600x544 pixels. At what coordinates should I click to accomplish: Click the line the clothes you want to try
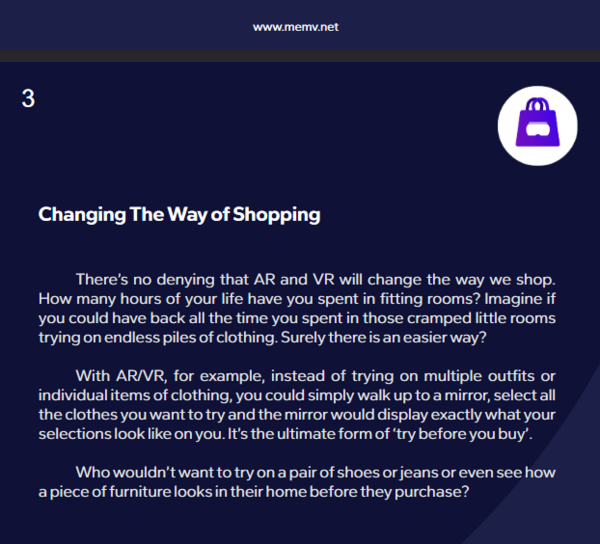click(297, 415)
